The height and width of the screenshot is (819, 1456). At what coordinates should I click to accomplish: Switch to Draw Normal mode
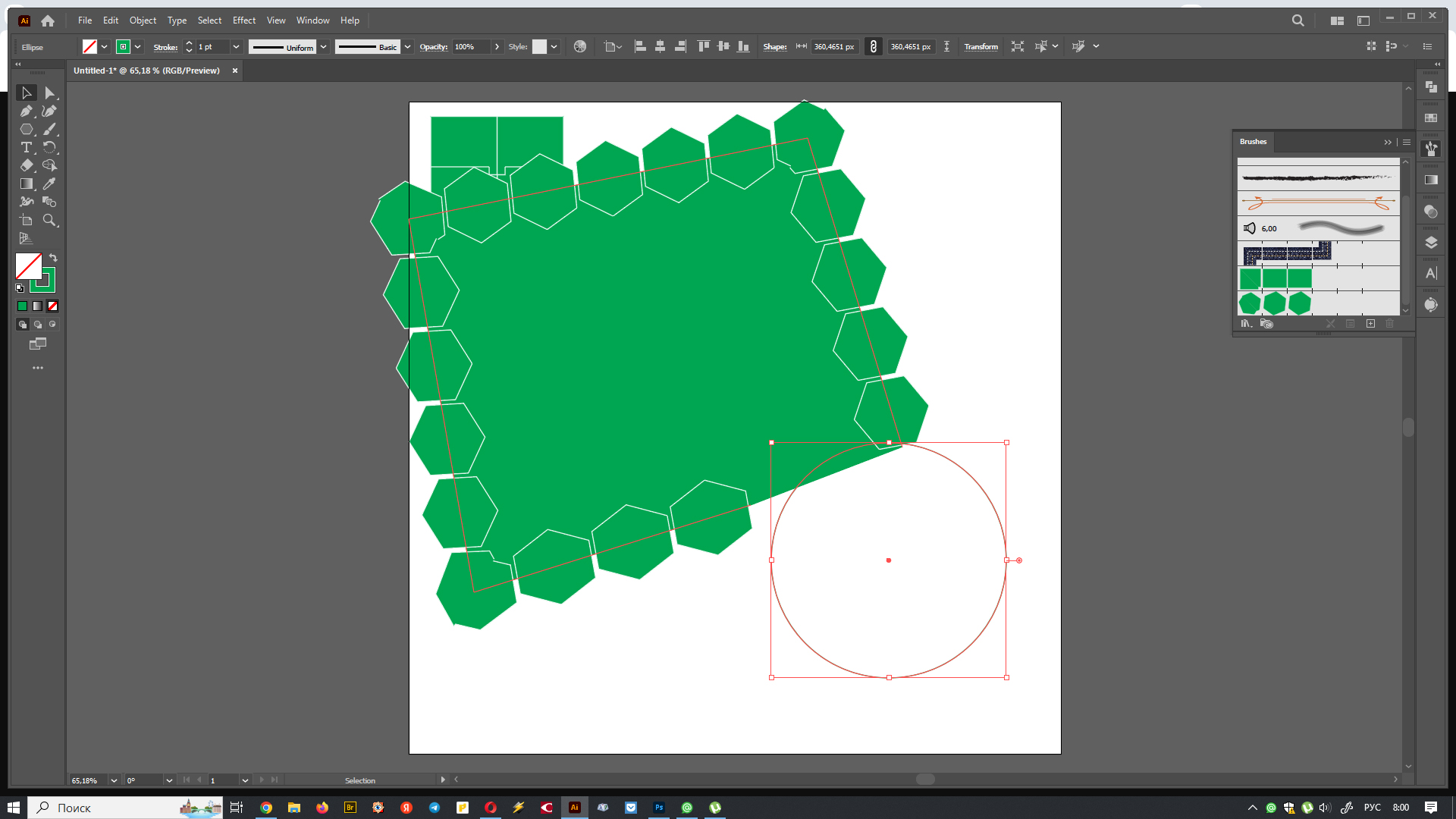pyautogui.click(x=23, y=325)
